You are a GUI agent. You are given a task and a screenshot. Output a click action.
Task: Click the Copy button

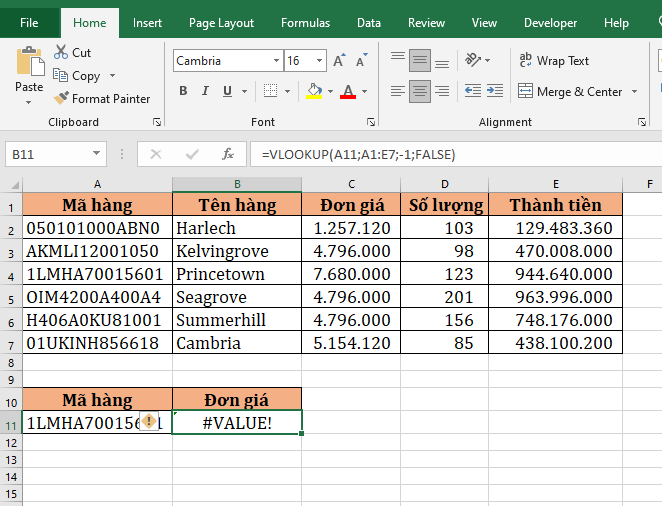(78, 76)
